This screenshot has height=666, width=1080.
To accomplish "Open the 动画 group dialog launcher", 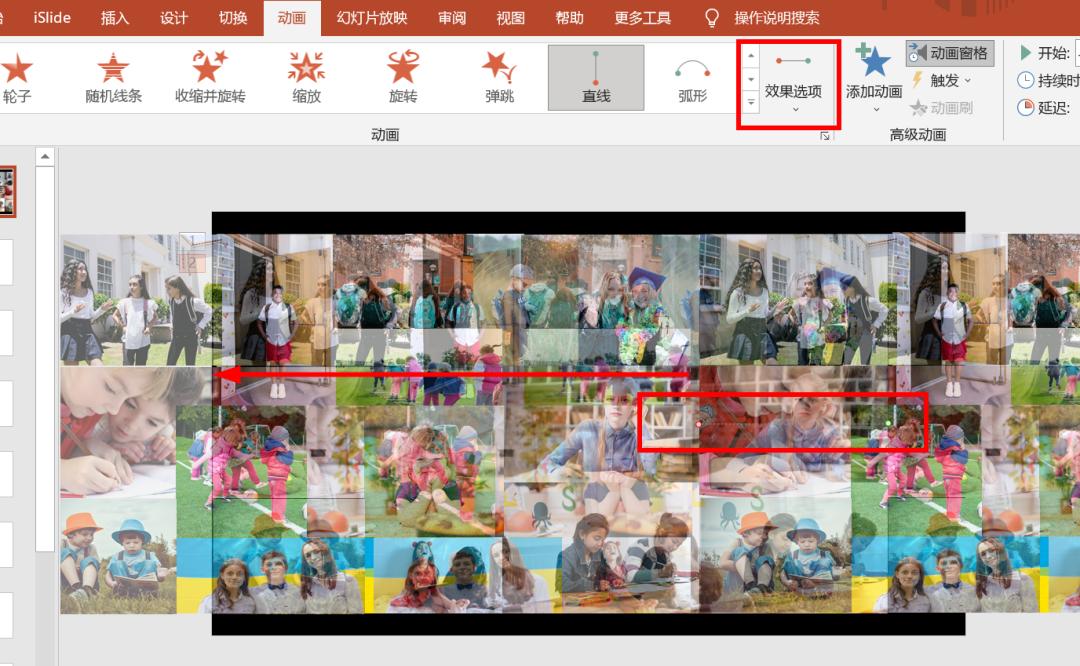I will (x=823, y=133).
